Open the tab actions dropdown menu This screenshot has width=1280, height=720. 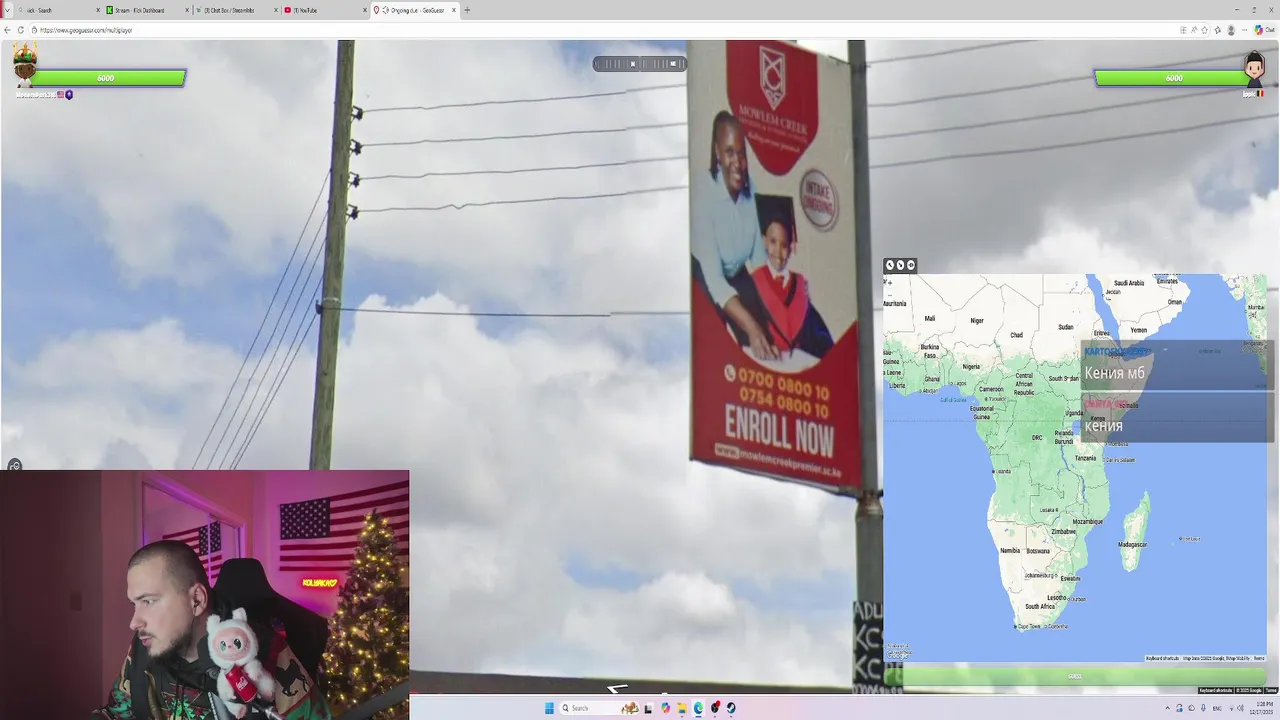click(x=6, y=10)
